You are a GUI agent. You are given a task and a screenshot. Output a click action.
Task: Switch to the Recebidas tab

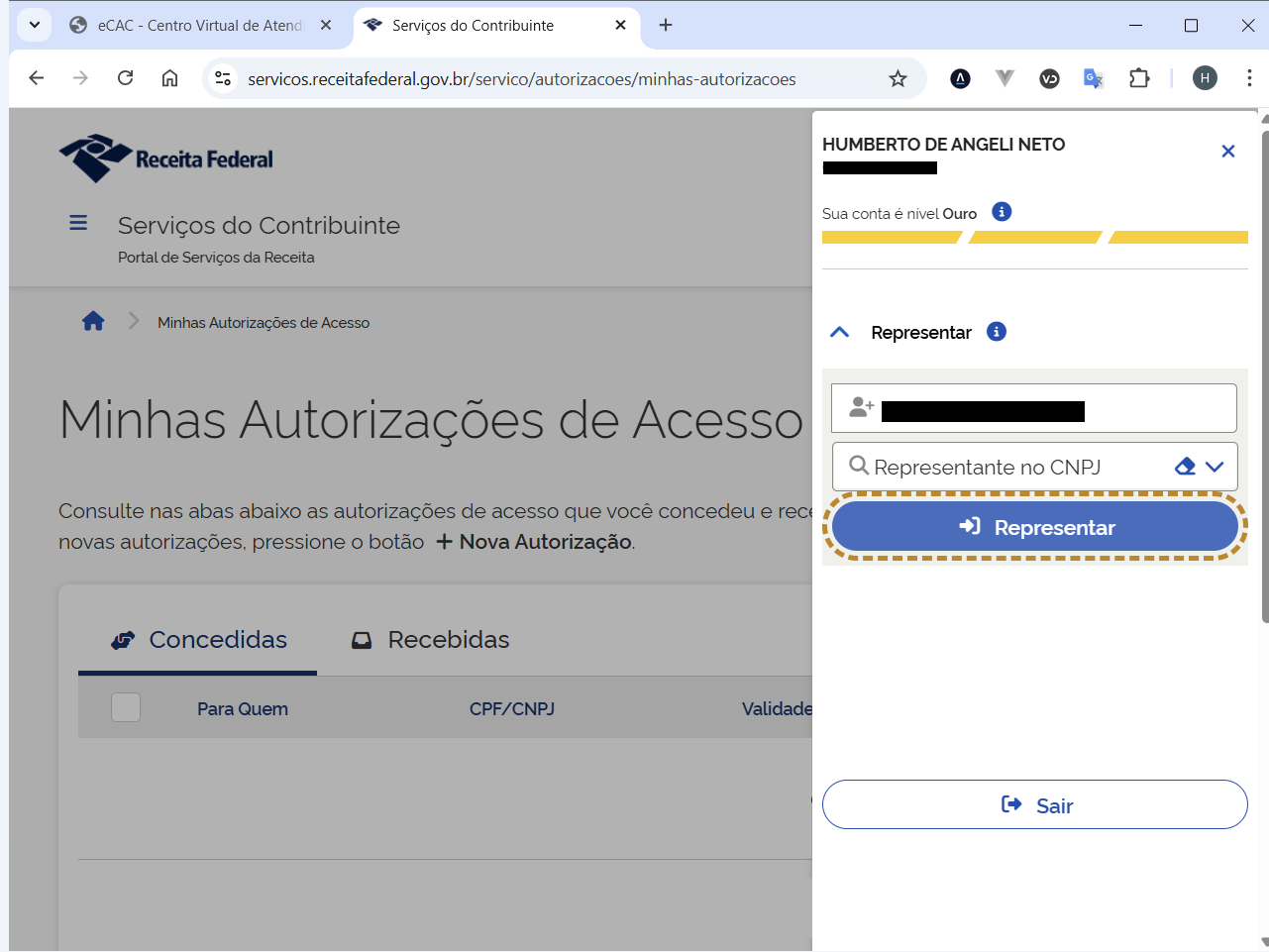[431, 640]
